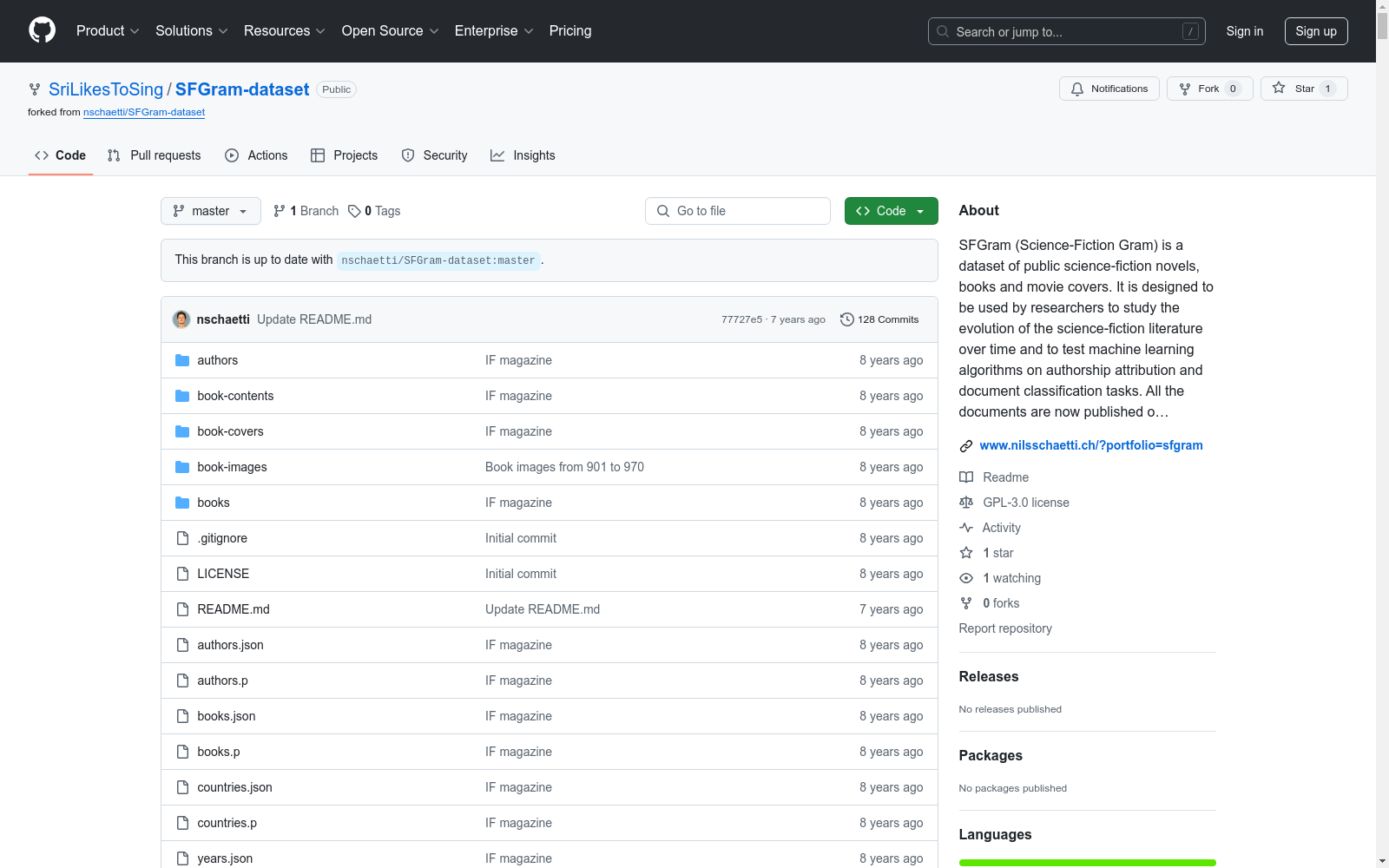Select the Code tab
This screenshot has width=1389, height=868.
(61, 155)
